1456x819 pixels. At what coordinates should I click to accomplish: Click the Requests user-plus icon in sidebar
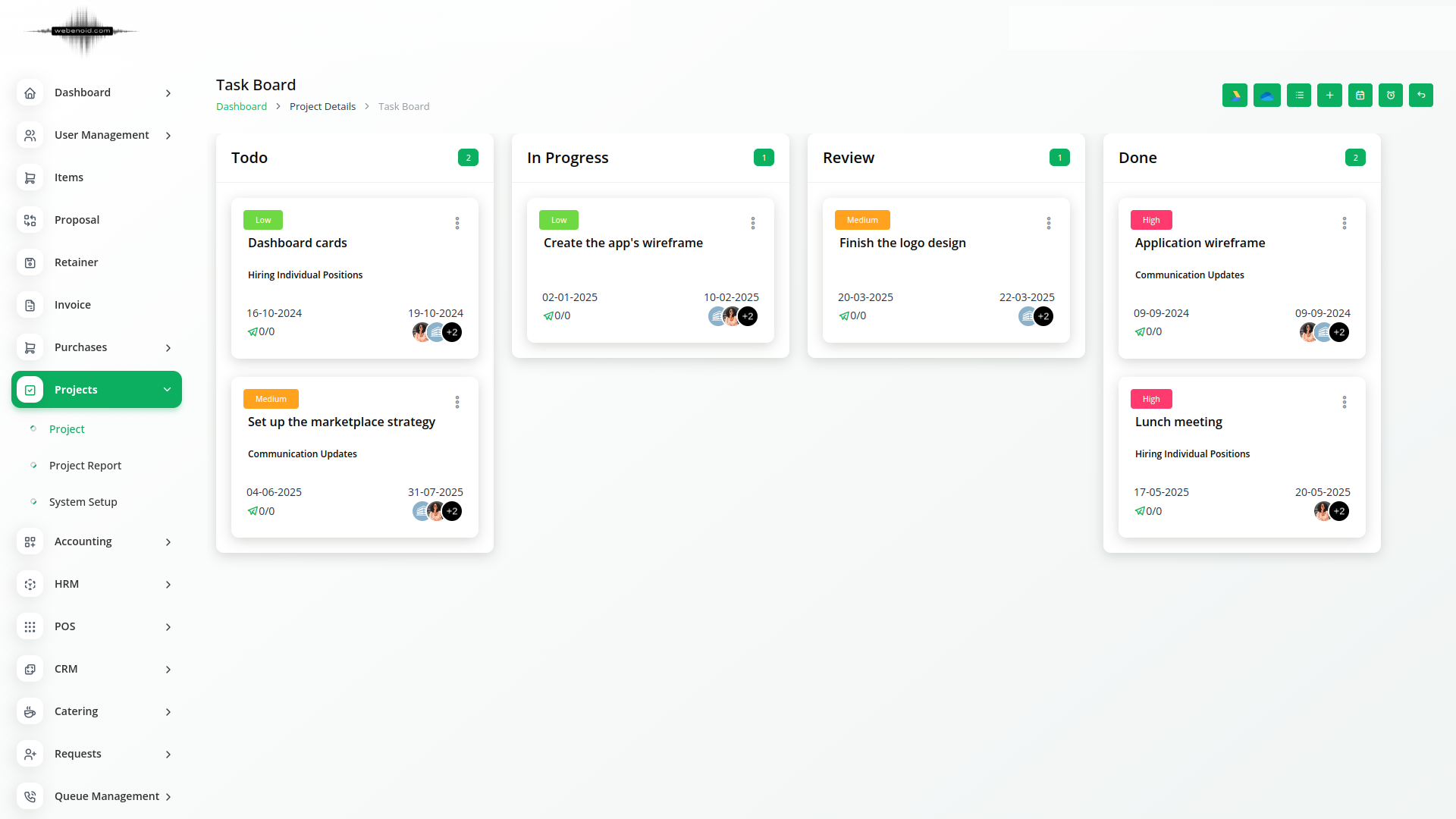pyautogui.click(x=30, y=754)
